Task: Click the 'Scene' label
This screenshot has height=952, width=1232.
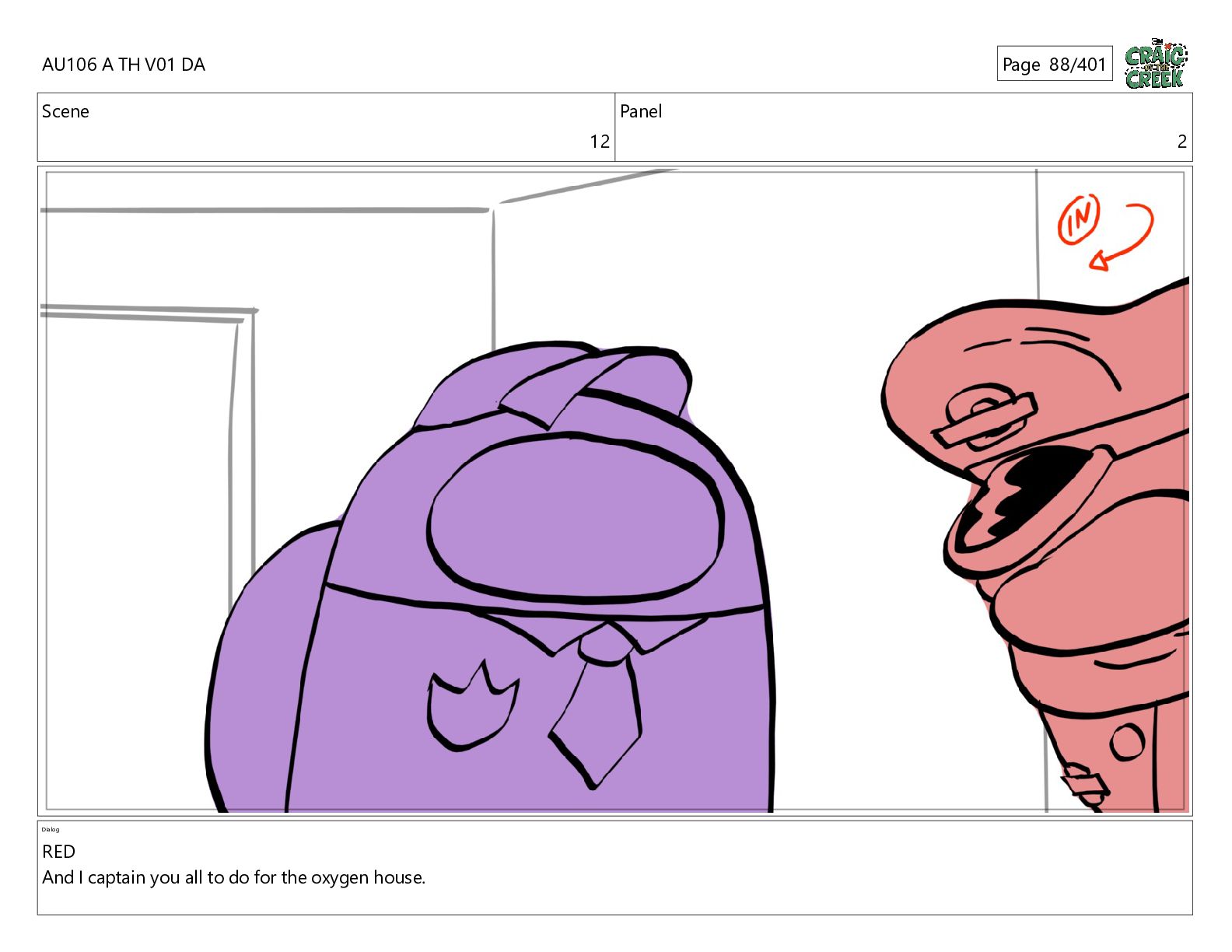Action: [65, 111]
